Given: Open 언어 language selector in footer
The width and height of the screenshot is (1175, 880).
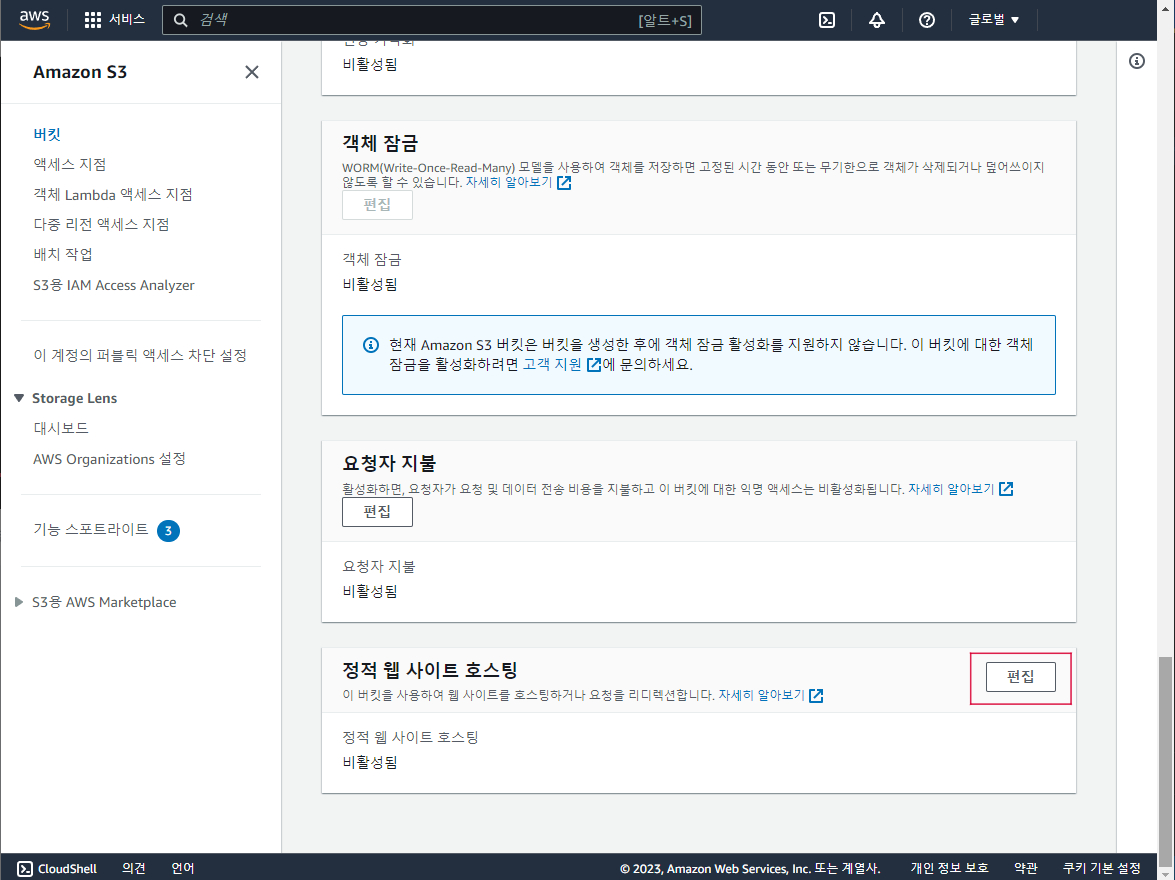Looking at the screenshot, I should [183, 868].
